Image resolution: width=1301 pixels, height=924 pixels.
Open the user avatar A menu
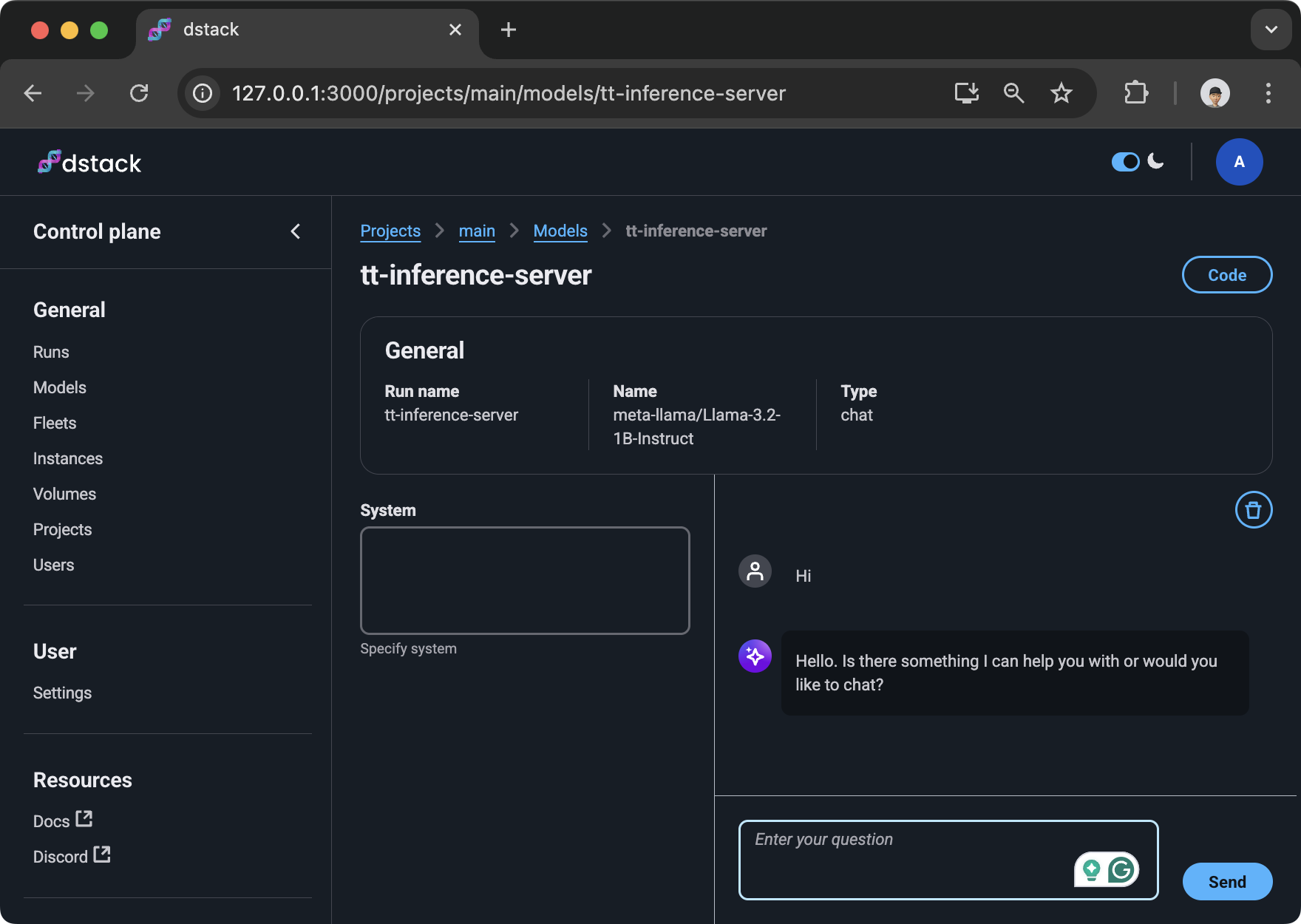1239,162
